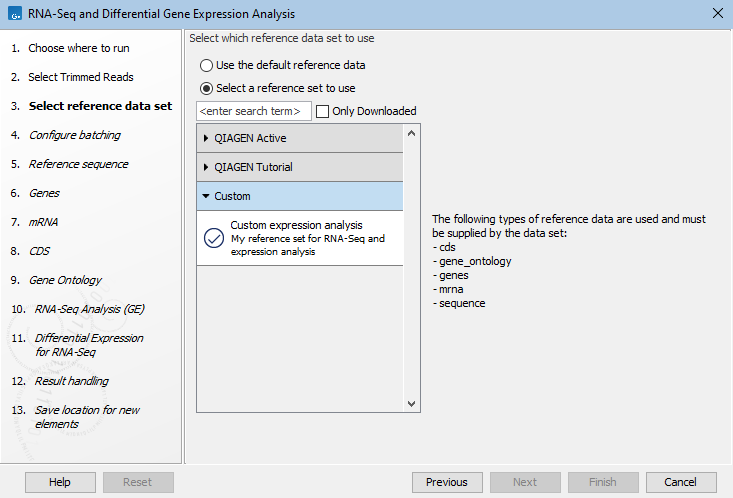Select 'Select a reference set to use' option
This screenshot has width=733, height=498.
pyautogui.click(x=206, y=88)
